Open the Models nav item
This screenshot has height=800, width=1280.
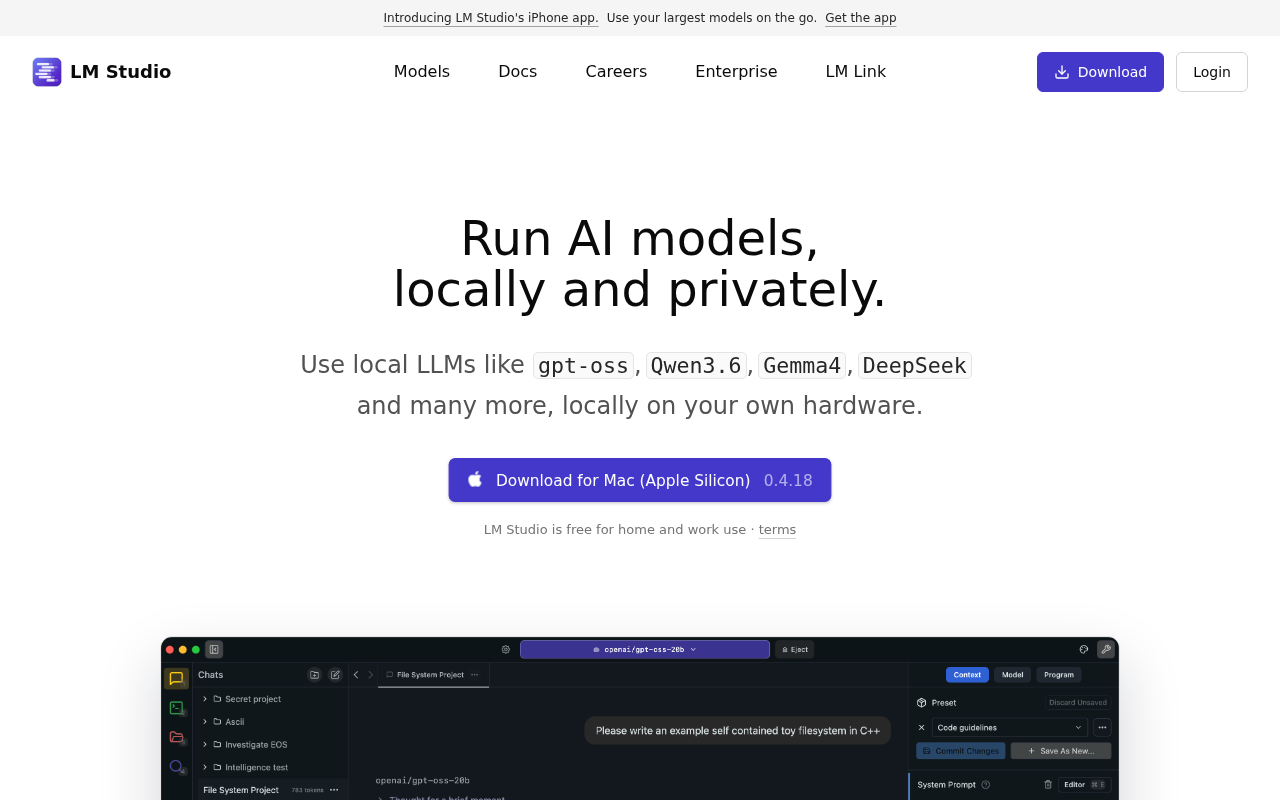point(422,72)
